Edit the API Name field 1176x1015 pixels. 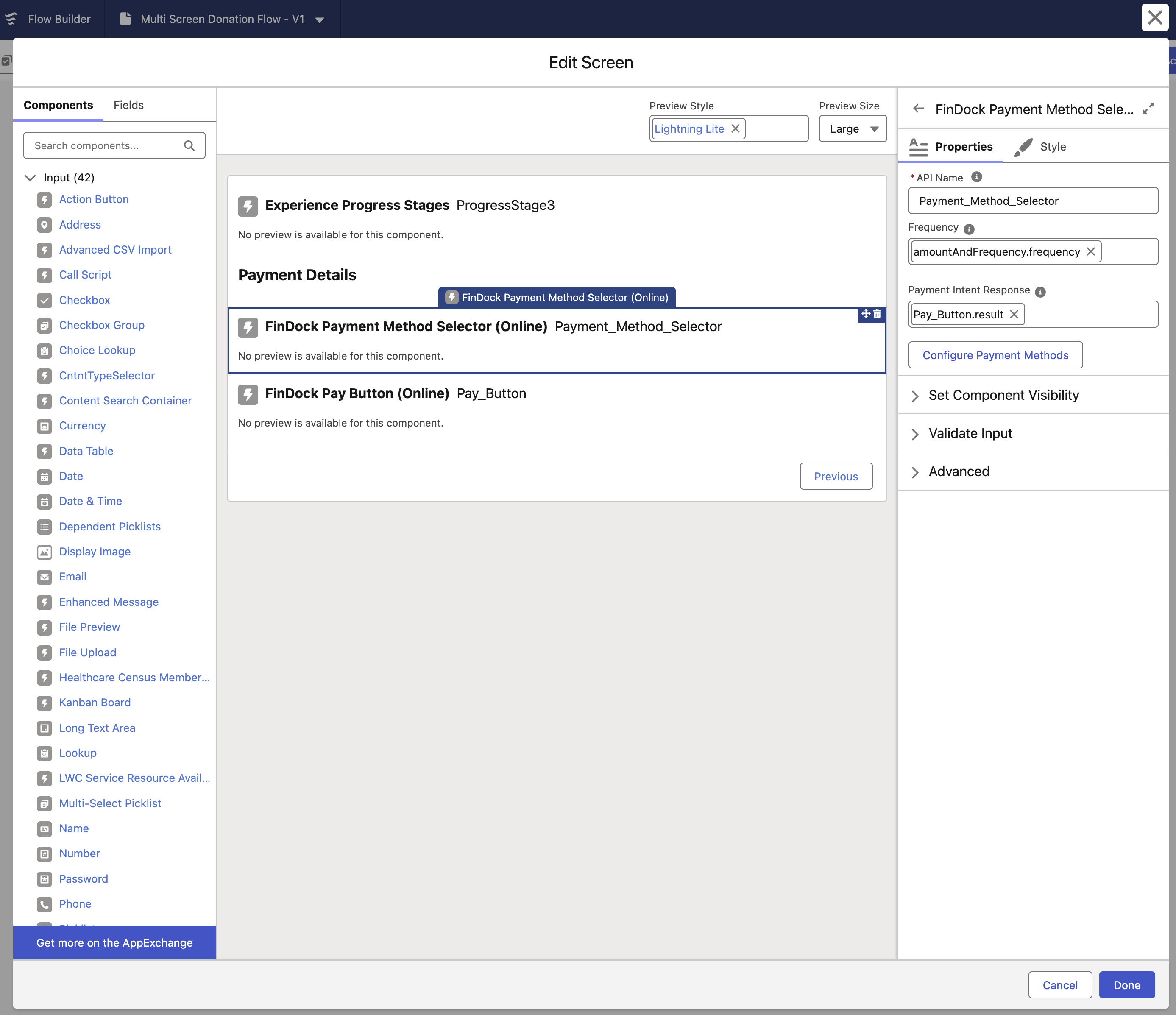(x=1033, y=201)
